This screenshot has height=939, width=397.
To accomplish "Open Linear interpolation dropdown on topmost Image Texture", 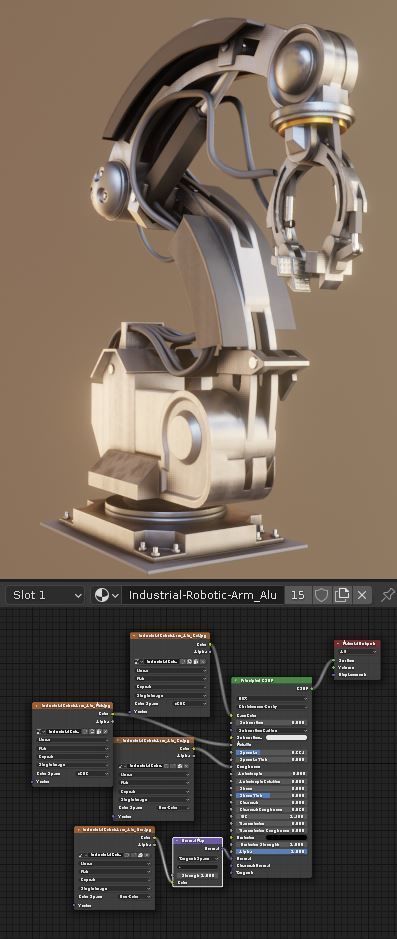I will (170, 671).
